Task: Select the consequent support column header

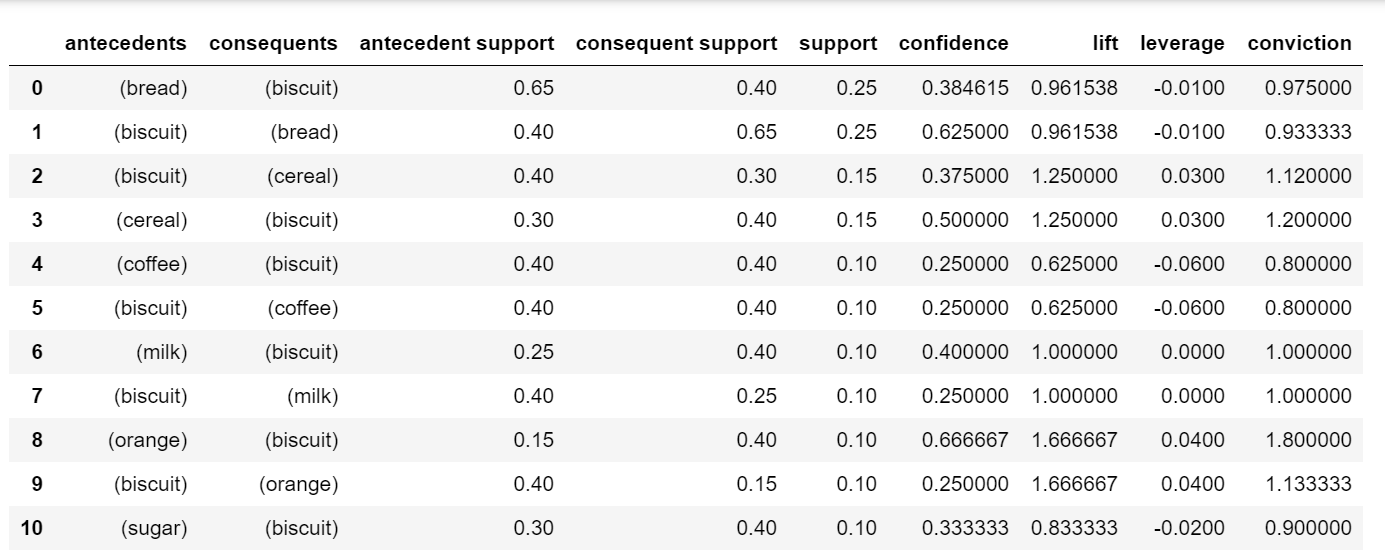Action: 676,44
